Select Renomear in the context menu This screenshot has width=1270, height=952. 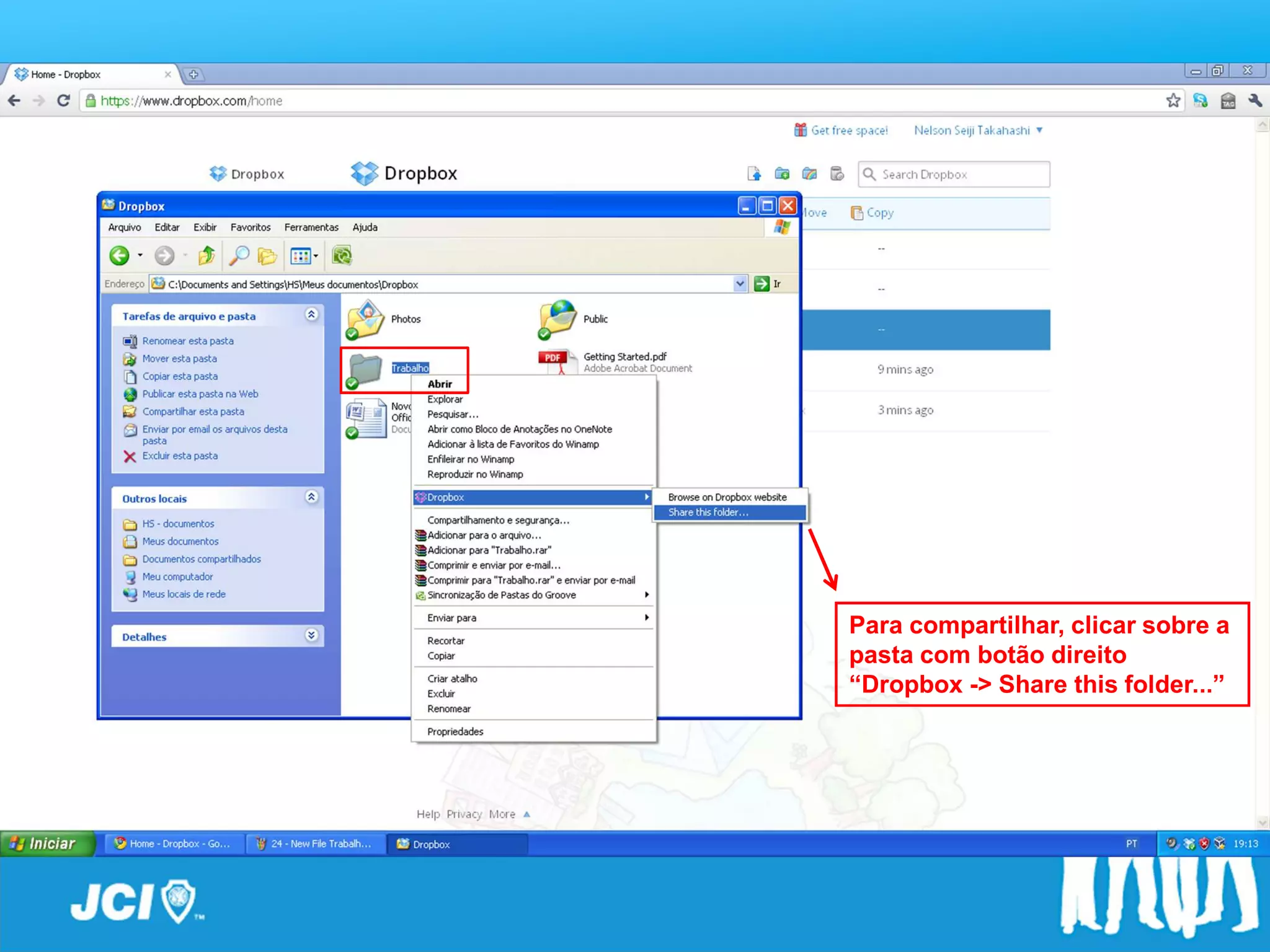tap(533, 709)
